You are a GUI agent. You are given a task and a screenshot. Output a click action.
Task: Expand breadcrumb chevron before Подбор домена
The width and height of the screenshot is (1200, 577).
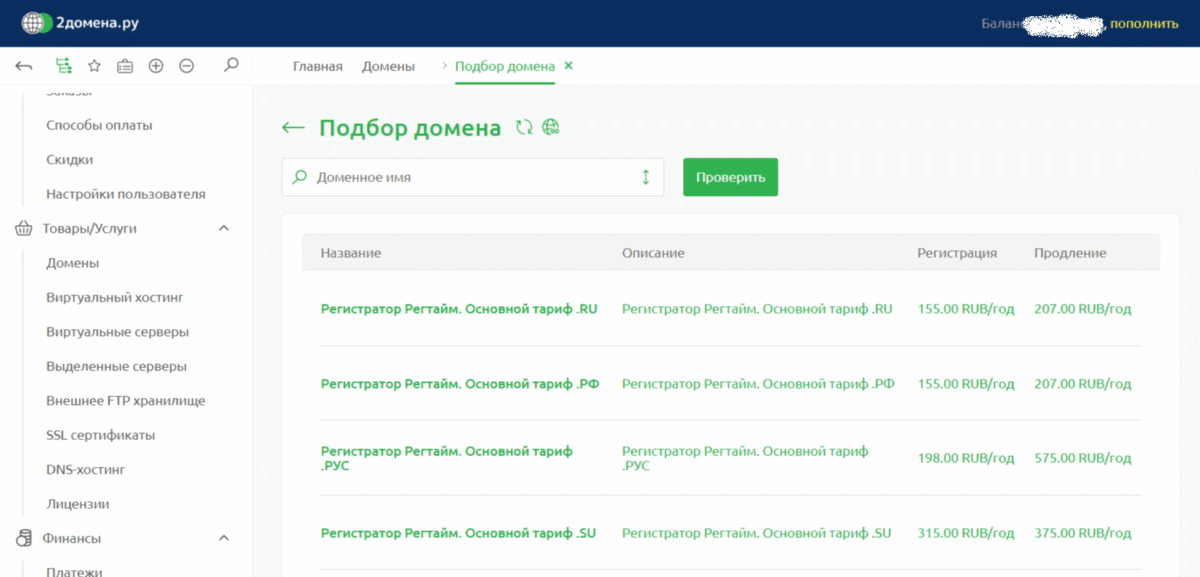444,66
